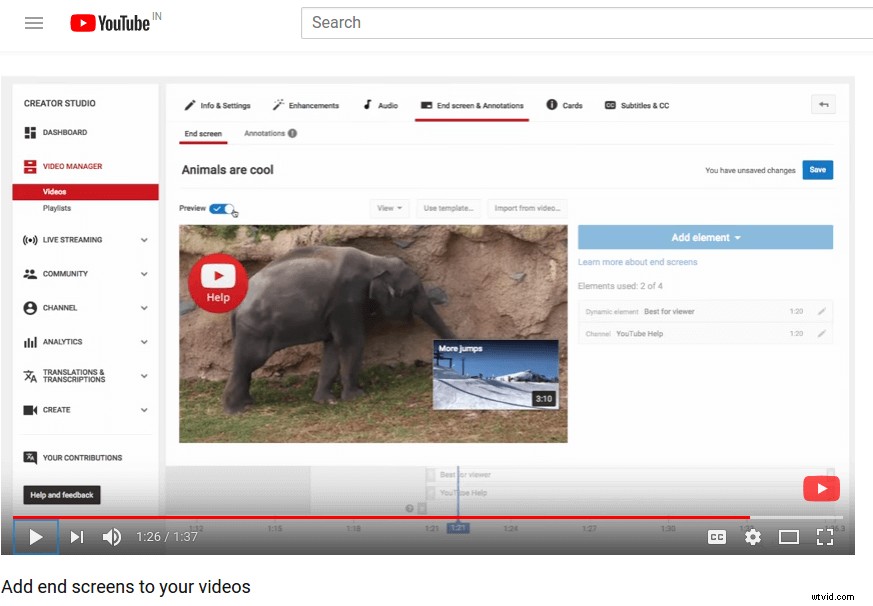Toggle closed captions in the player

coord(716,537)
